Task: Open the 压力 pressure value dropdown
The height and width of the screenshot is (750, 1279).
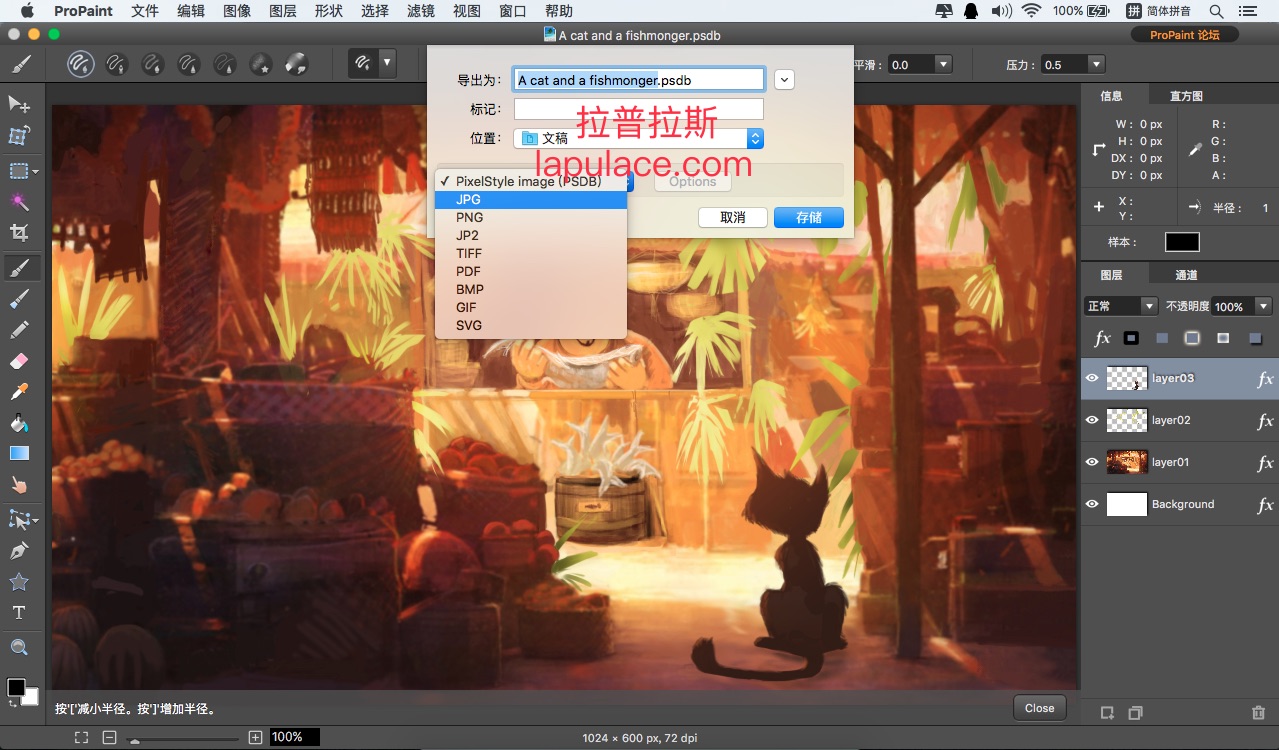Action: tap(1097, 64)
